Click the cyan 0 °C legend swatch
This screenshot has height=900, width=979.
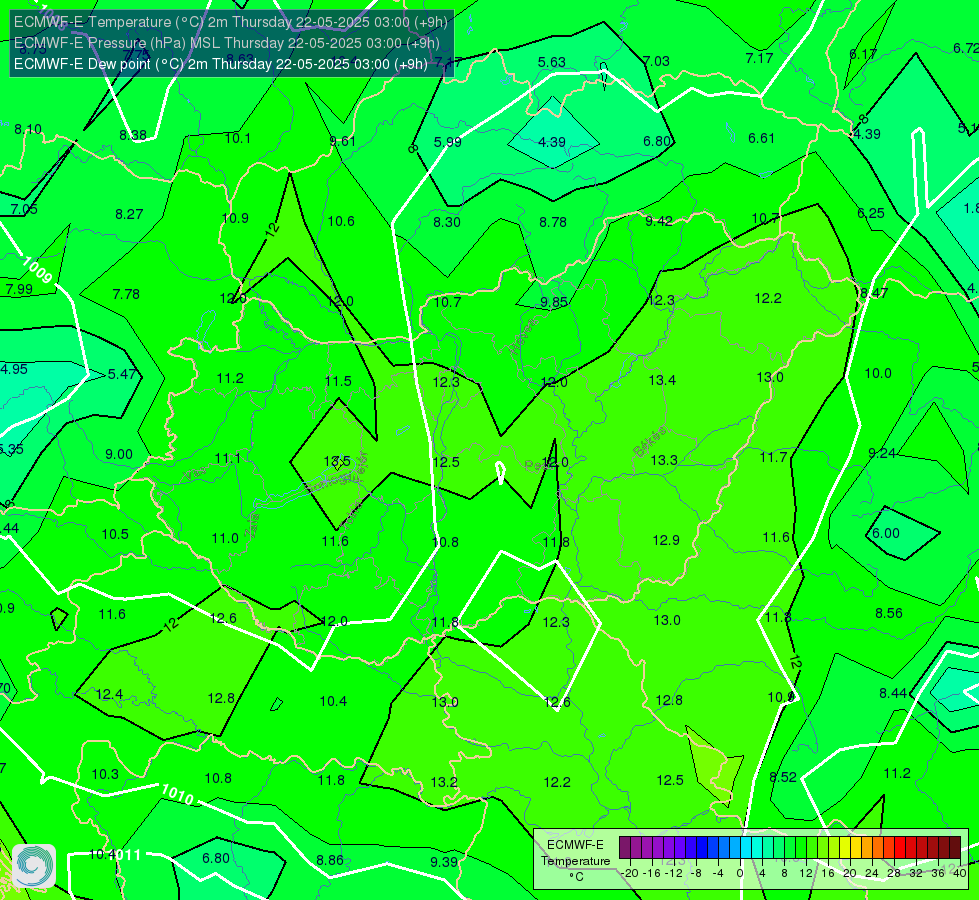click(x=745, y=848)
